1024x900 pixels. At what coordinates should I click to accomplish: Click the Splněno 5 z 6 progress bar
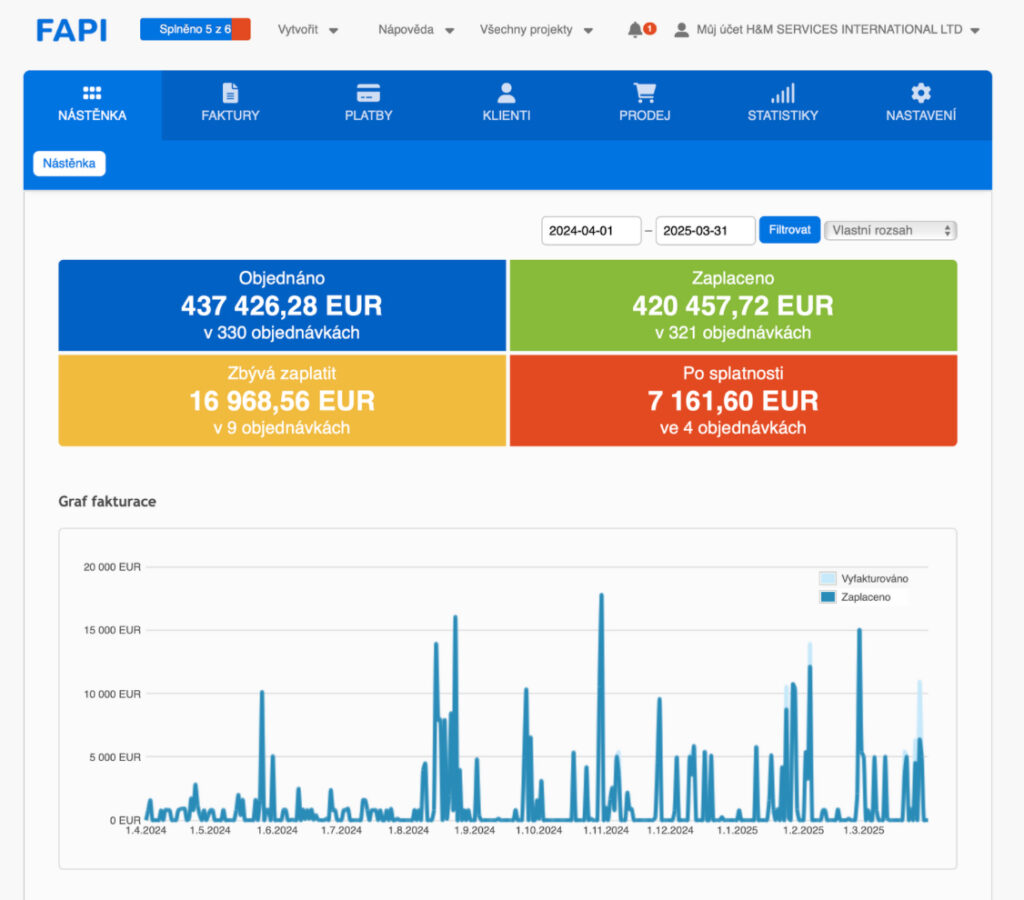pyautogui.click(x=195, y=29)
